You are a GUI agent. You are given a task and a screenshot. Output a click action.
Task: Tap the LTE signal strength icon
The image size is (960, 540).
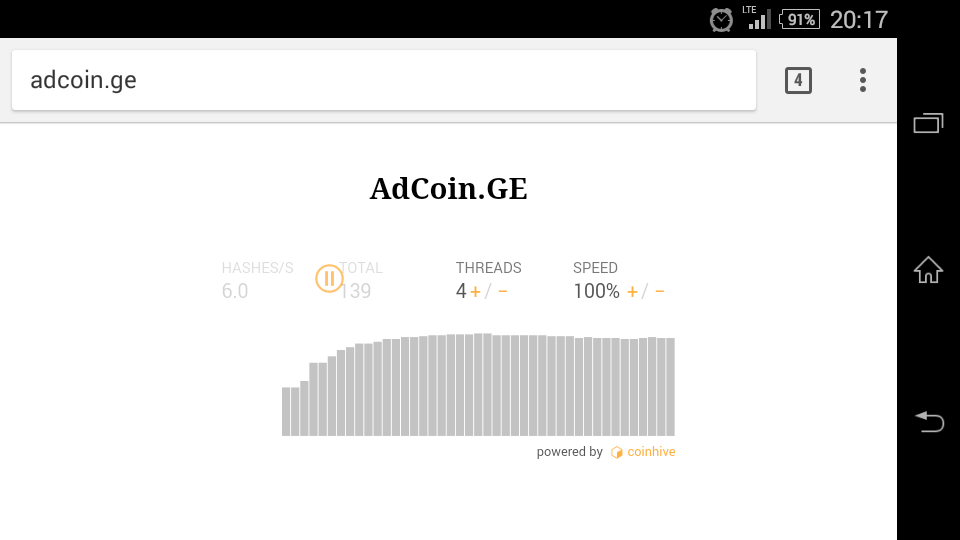(x=757, y=18)
